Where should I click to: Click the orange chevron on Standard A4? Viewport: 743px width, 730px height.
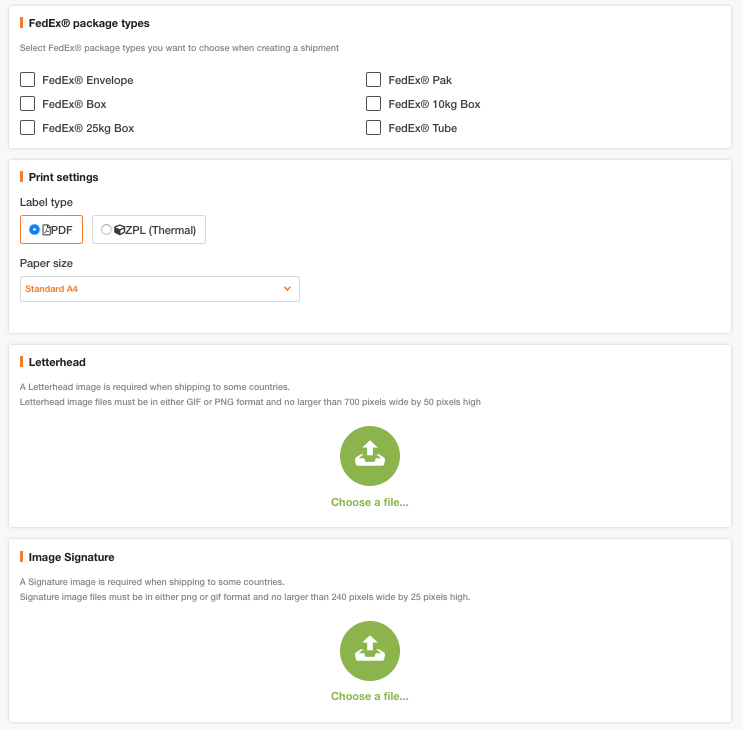pyautogui.click(x=287, y=288)
